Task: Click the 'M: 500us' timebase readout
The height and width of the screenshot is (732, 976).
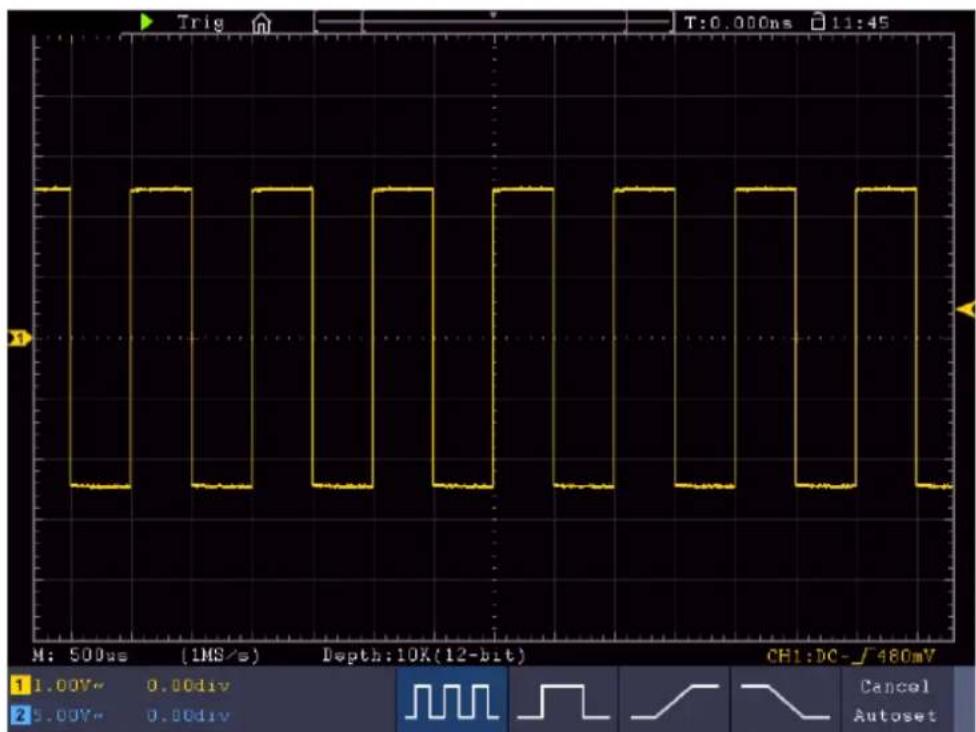Action: 80,655
